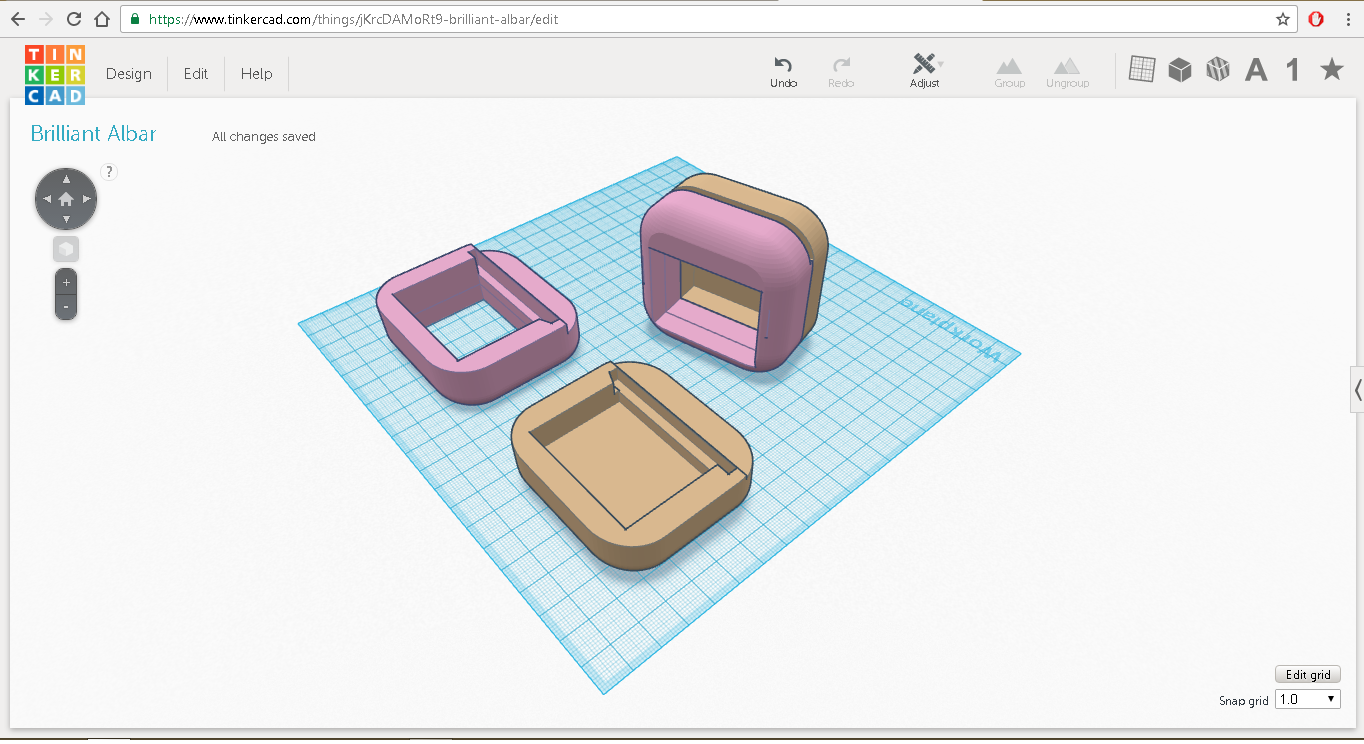Reload the browser page
This screenshot has height=744, width=1364.
click(x=73, y=19)
